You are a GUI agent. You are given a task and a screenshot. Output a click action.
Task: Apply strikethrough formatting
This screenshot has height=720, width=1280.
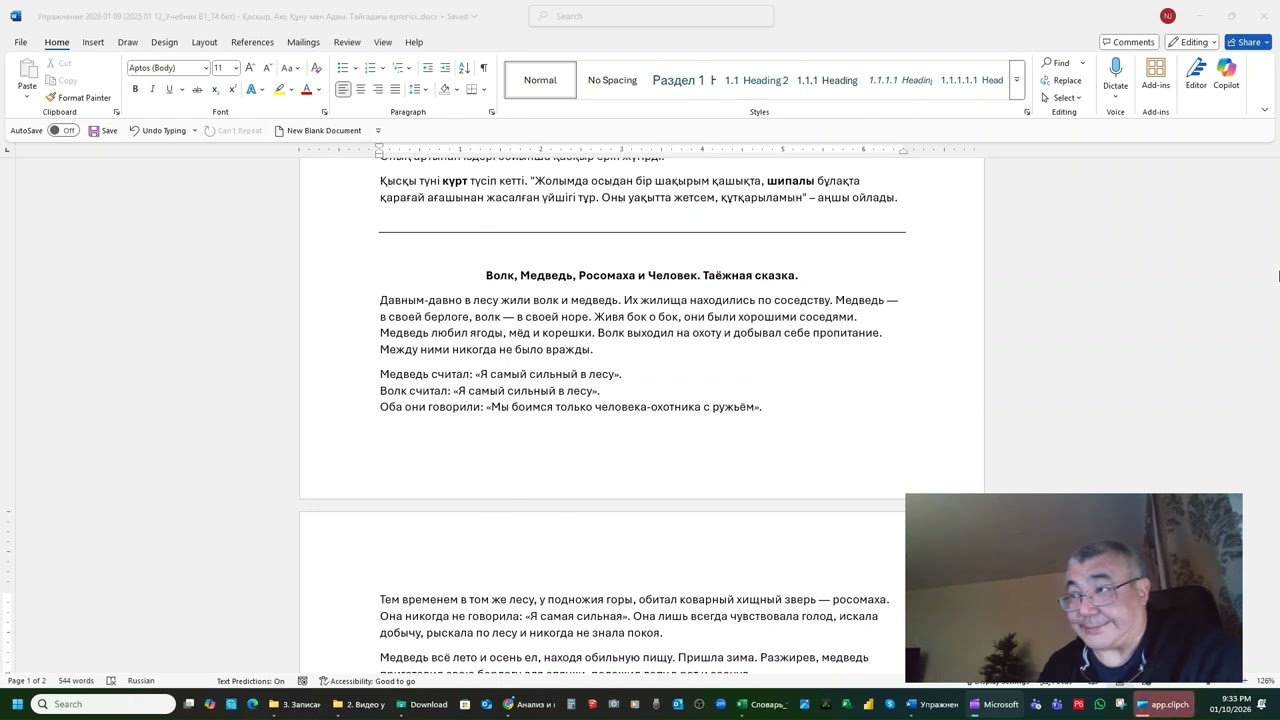(x=197, y=89)
